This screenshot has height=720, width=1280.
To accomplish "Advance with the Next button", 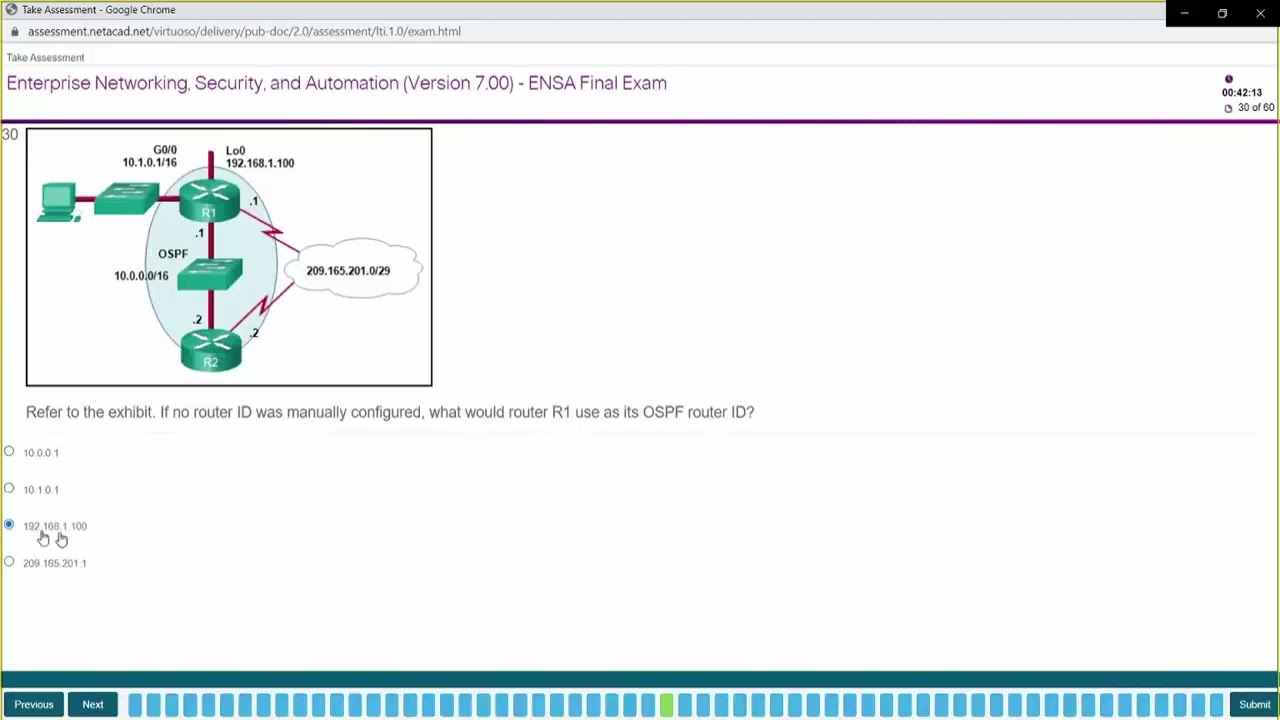I will click(92, 704).
